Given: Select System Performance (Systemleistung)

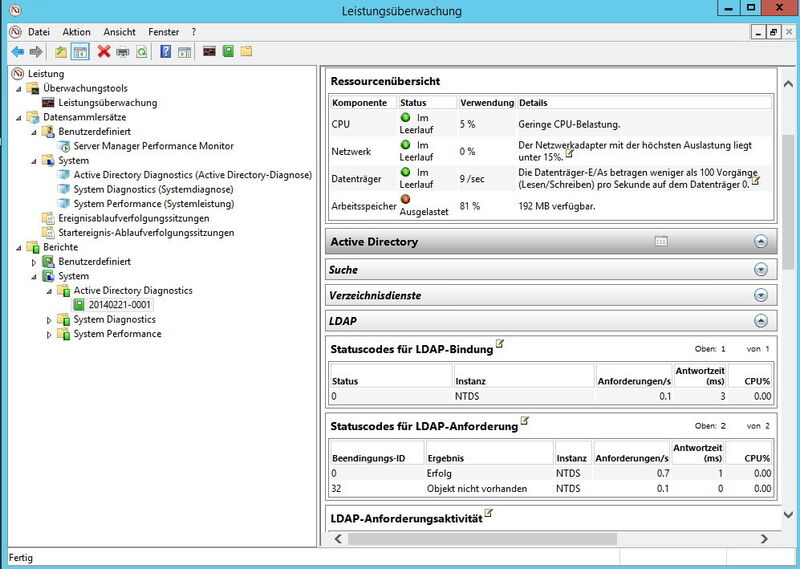Looking at the screenshot, I should (x=154, y=204).
